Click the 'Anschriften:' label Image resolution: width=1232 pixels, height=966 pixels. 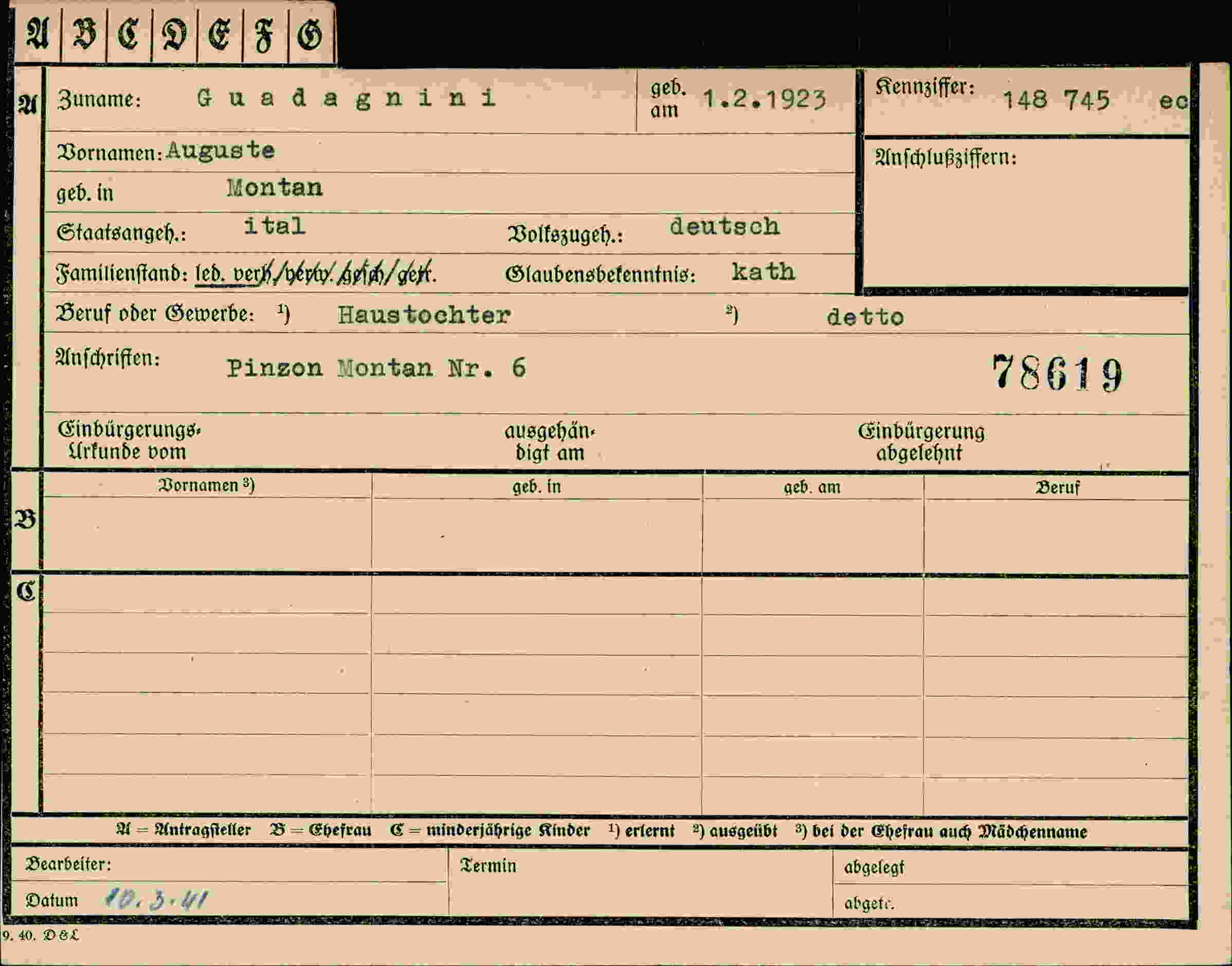coord(107,357)
